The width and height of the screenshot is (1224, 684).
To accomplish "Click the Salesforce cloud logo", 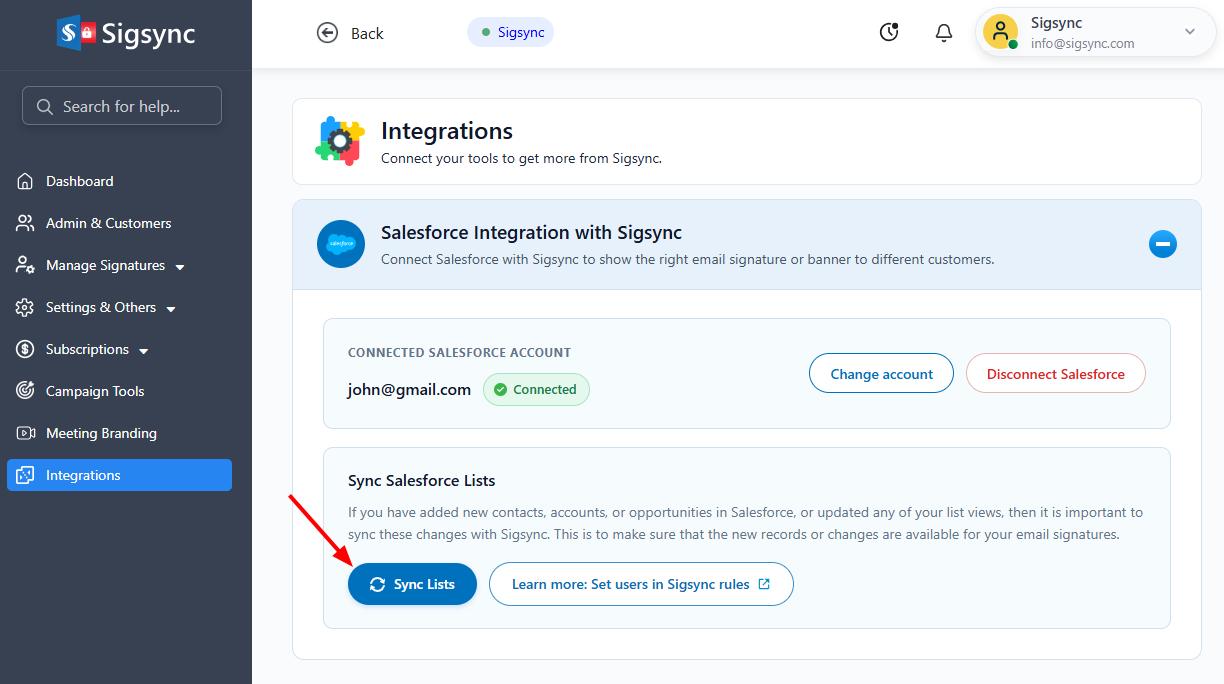I will [341, 244].
